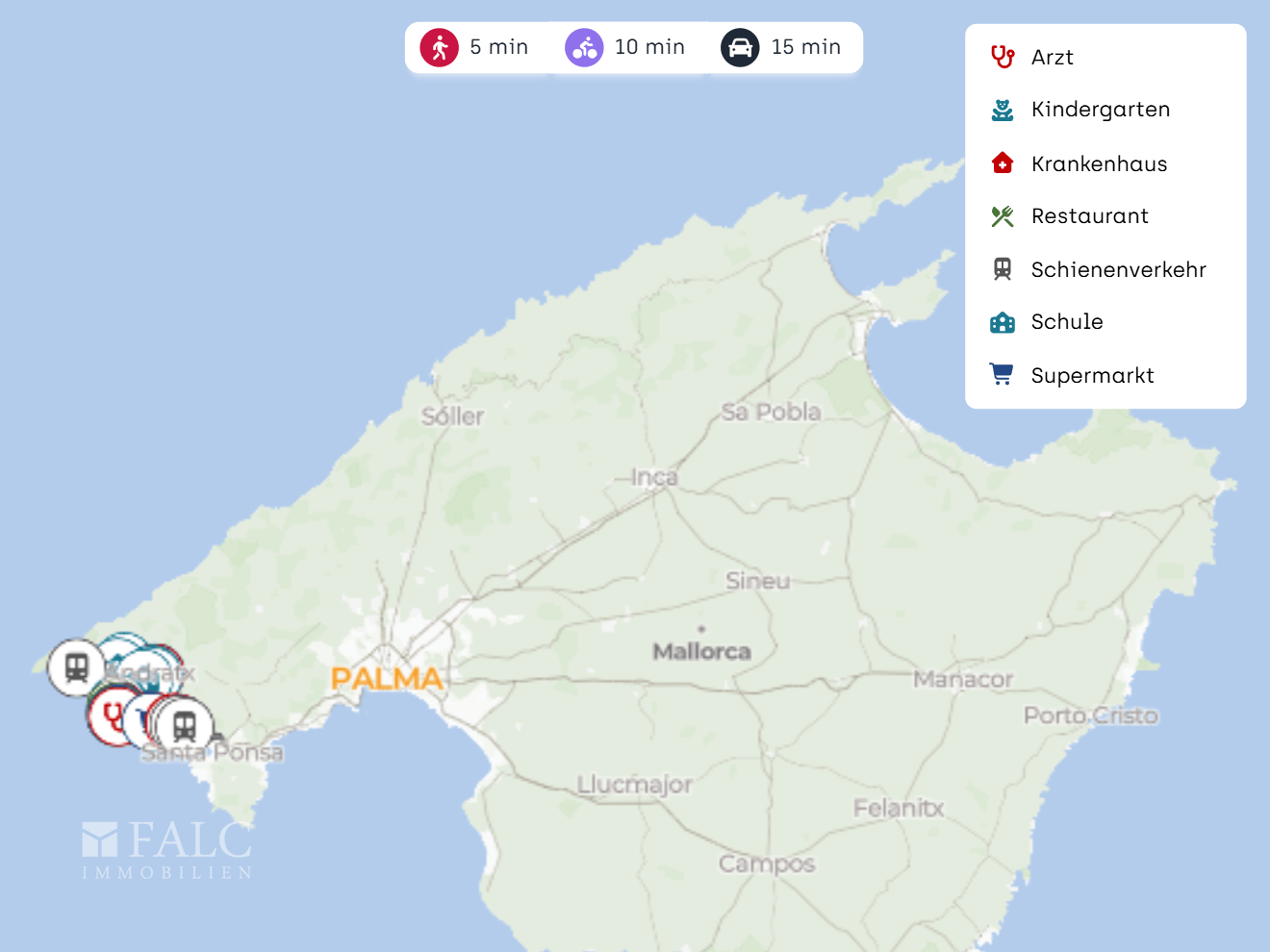Click the Kindergarten teddy icon in legend
Viewport: 1270px width, 952px height.
1003,110
